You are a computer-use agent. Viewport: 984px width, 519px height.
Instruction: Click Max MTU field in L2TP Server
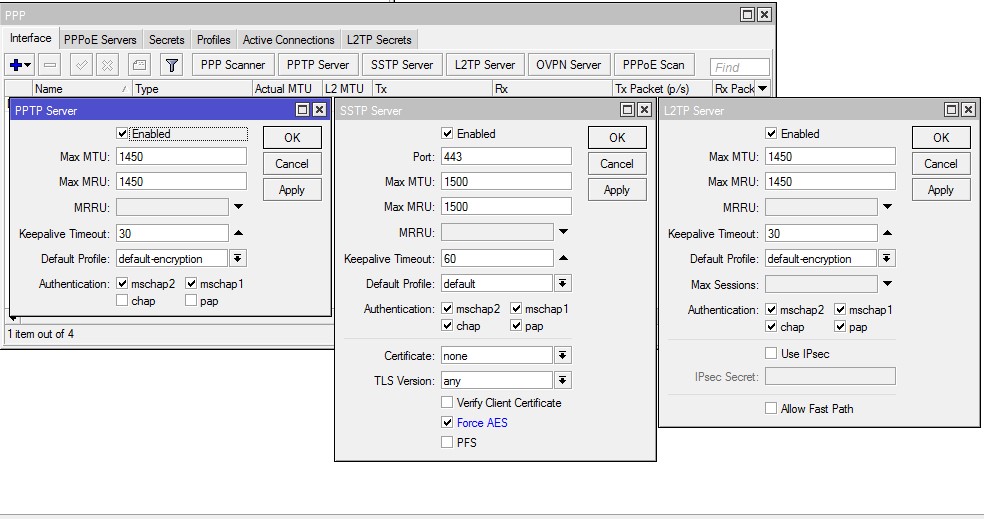(x=830, y=156)
